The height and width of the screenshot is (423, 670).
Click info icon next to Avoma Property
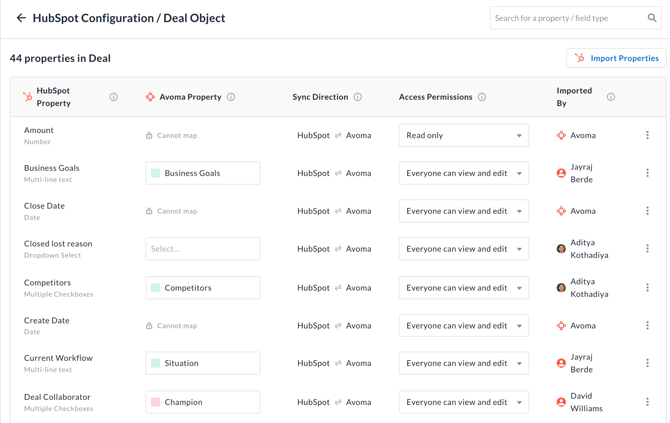pyautogui.click(x=231, y=97)
